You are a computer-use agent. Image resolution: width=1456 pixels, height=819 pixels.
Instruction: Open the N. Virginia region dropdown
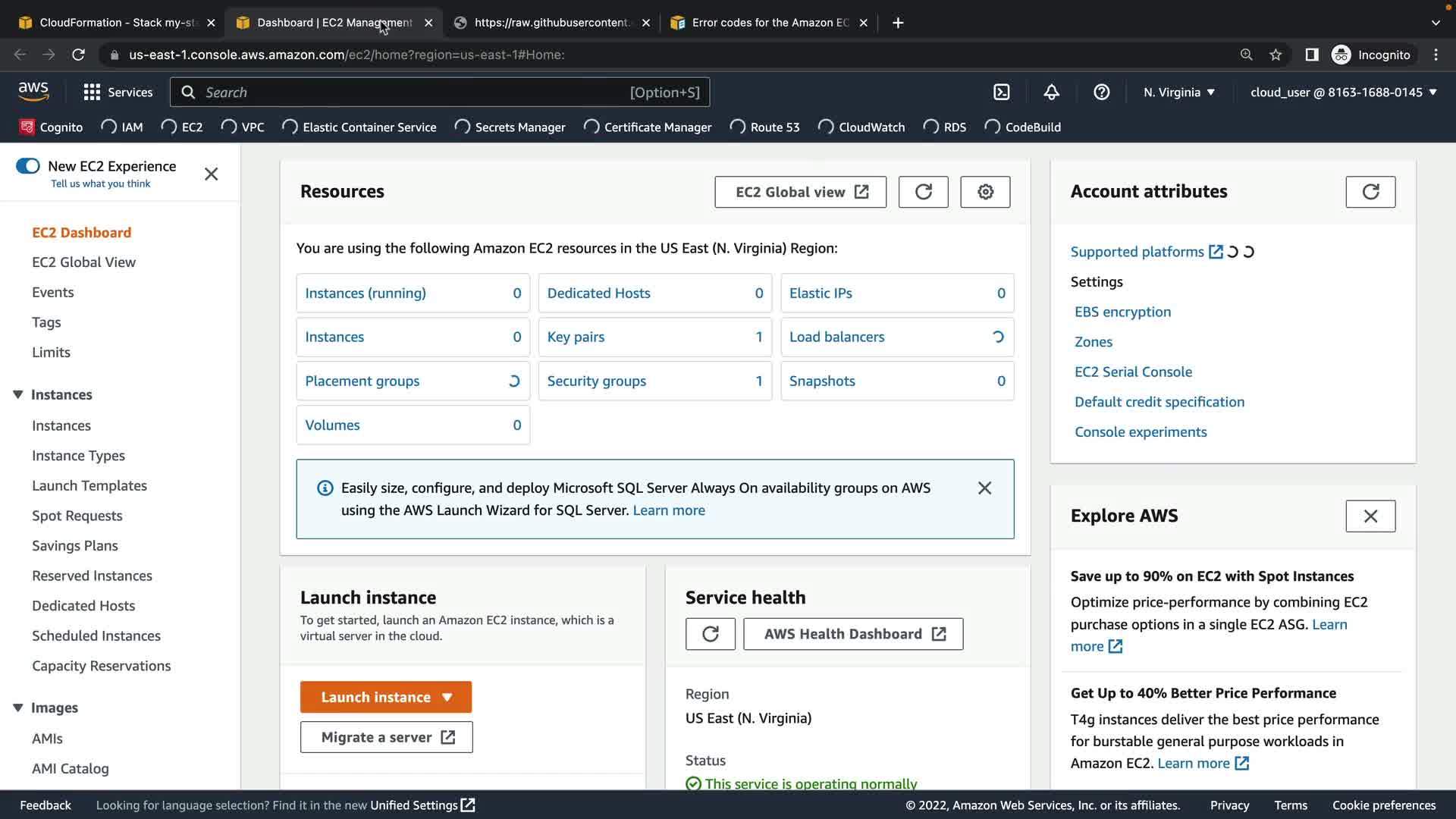(1178, 92)
